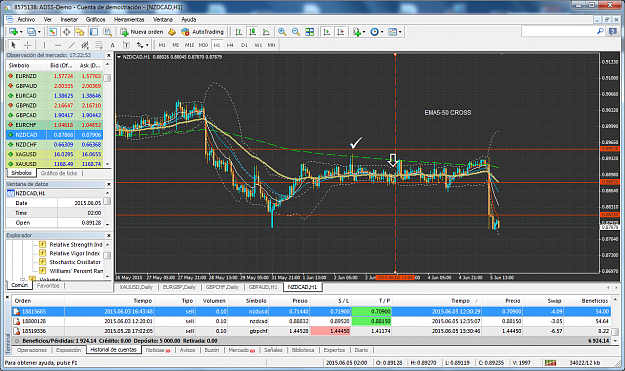Viewport: 625px width, 371px height.
Task: Toggle the AutoTrading button
Action: (202, 32)
